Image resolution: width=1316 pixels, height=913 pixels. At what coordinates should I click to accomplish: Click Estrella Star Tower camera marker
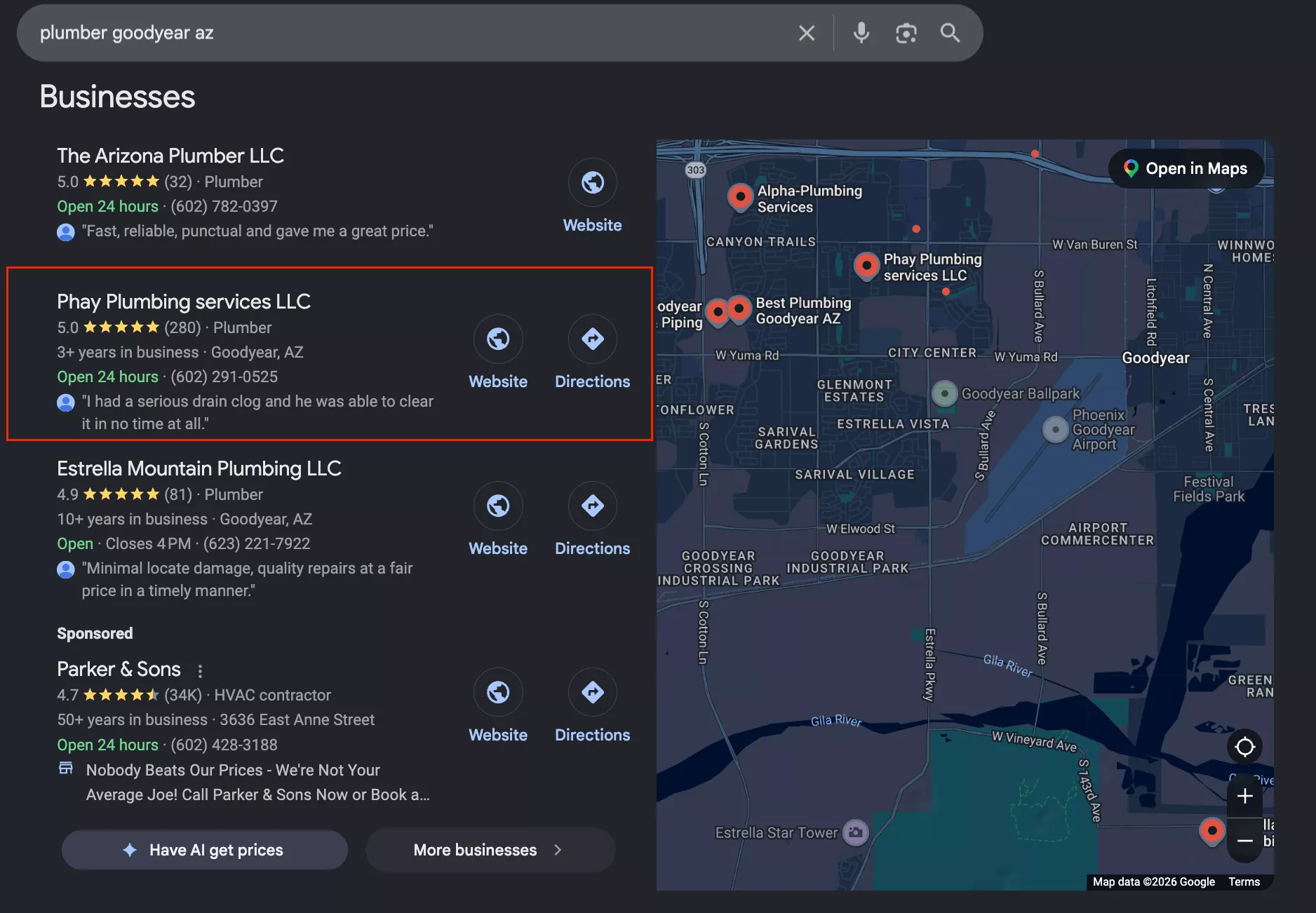856,833
